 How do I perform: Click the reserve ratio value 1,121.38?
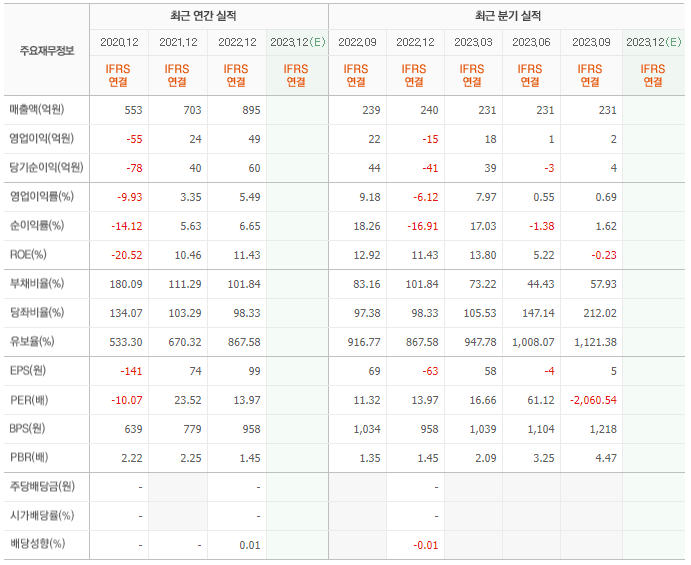[x=595, y=342]
